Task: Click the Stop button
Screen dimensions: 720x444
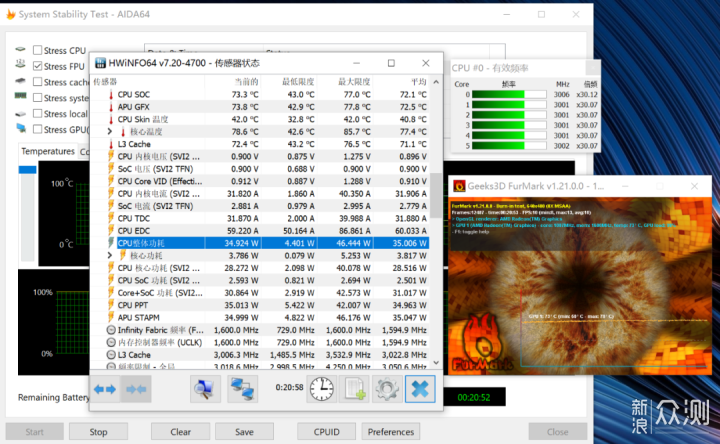Action: [x=98, y=432]
